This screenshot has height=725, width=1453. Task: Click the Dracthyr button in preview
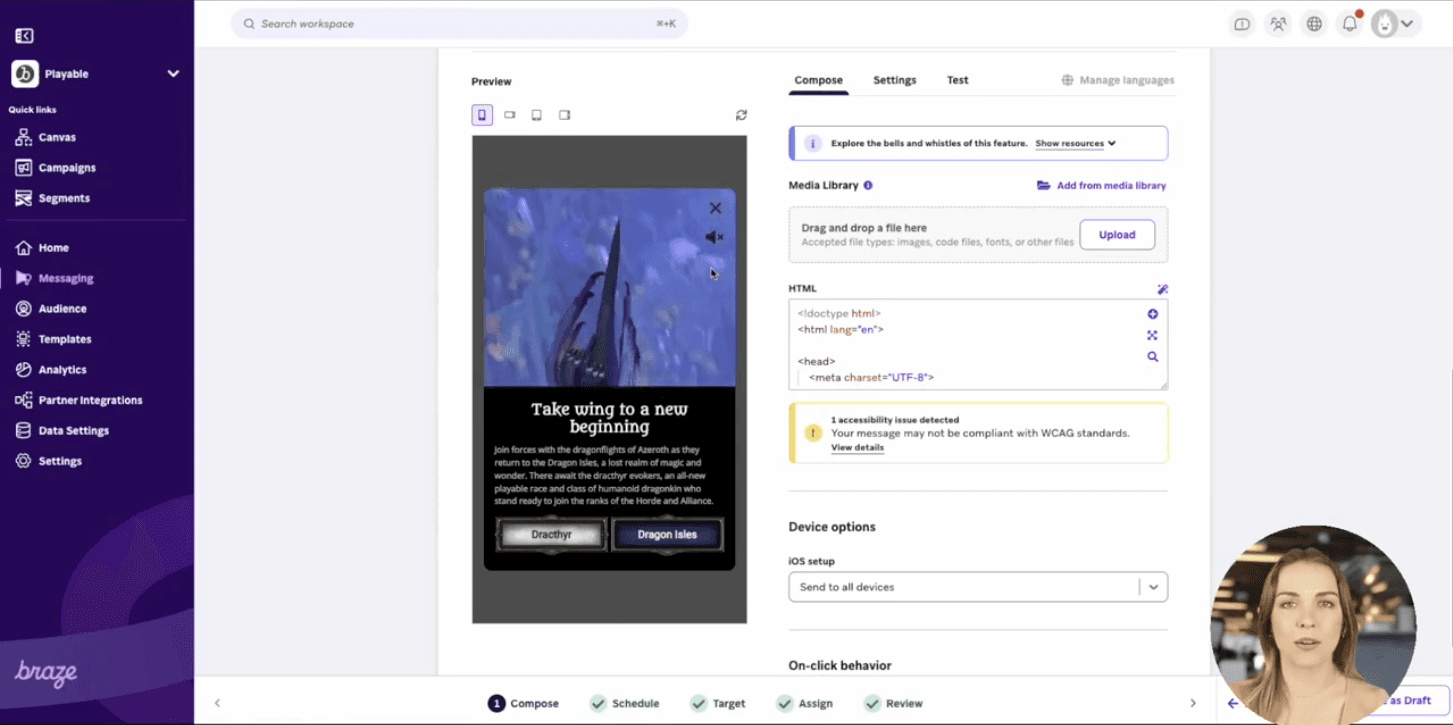pyautogui.click(x=551, y=535)
